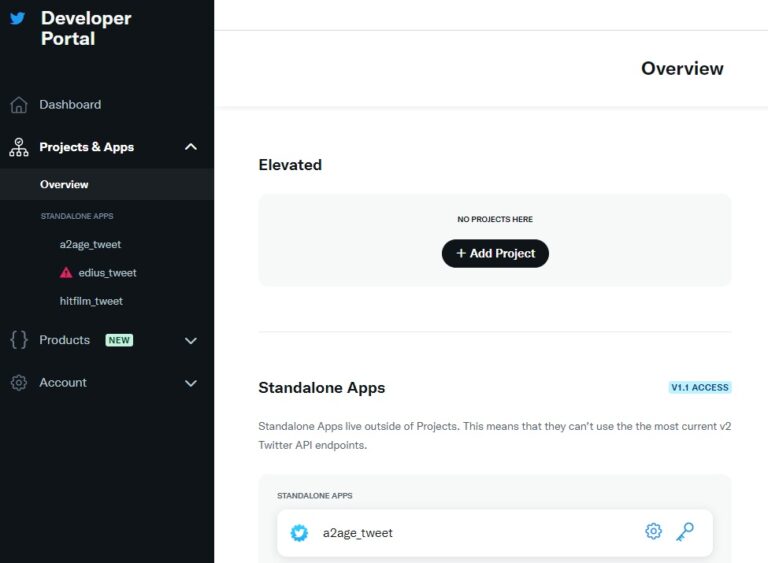Click a2age_tweet app name in card

[x=357, y=533]
